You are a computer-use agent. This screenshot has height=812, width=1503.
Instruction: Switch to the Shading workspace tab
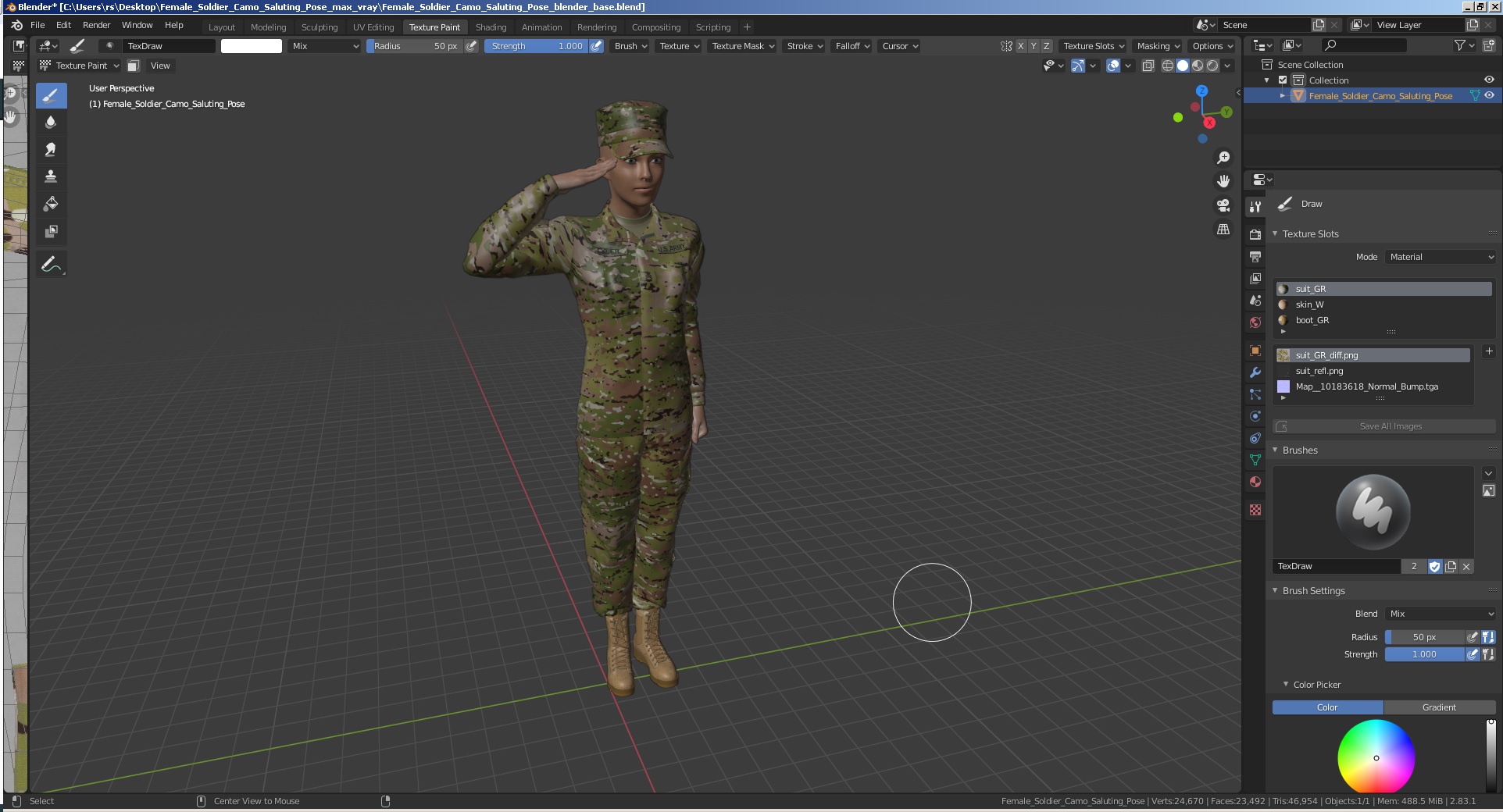tap(491, 27)
